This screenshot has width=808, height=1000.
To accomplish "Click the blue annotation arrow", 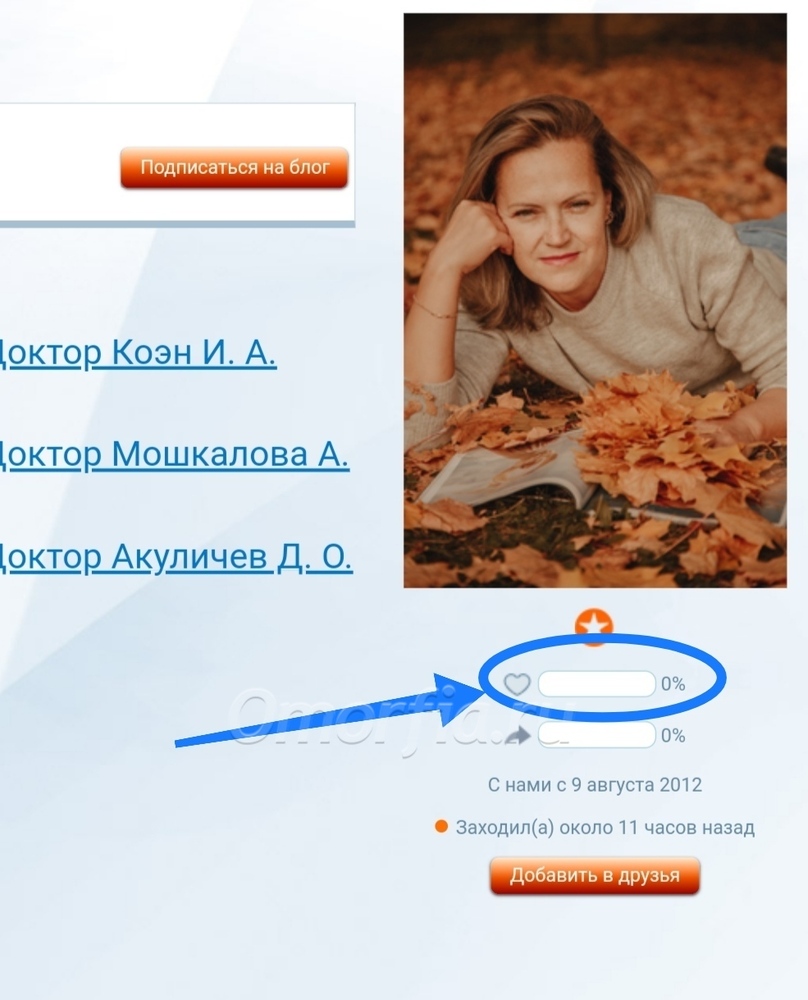I will coord(328,710).
